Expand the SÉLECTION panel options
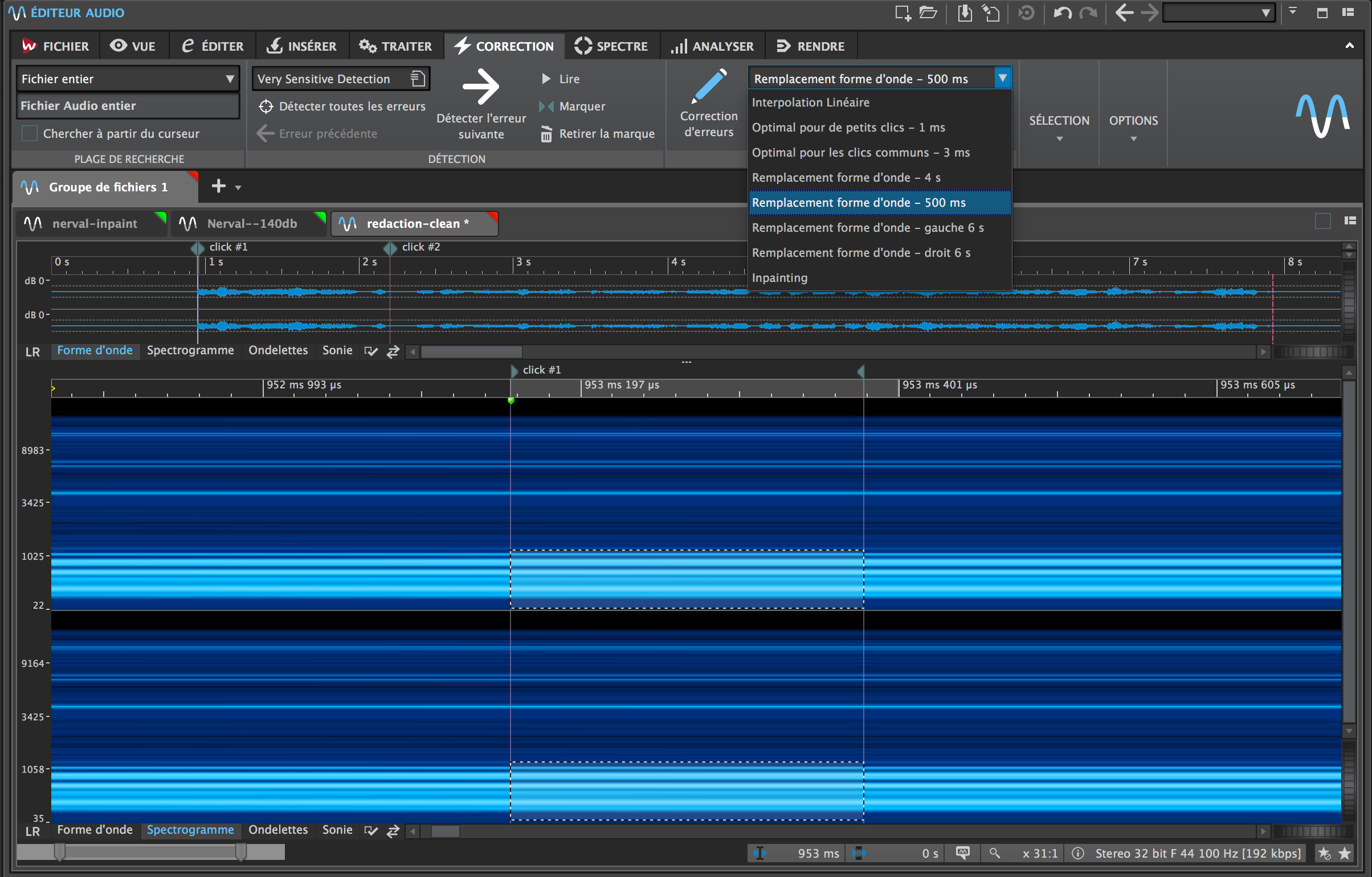 (1059, 138)
